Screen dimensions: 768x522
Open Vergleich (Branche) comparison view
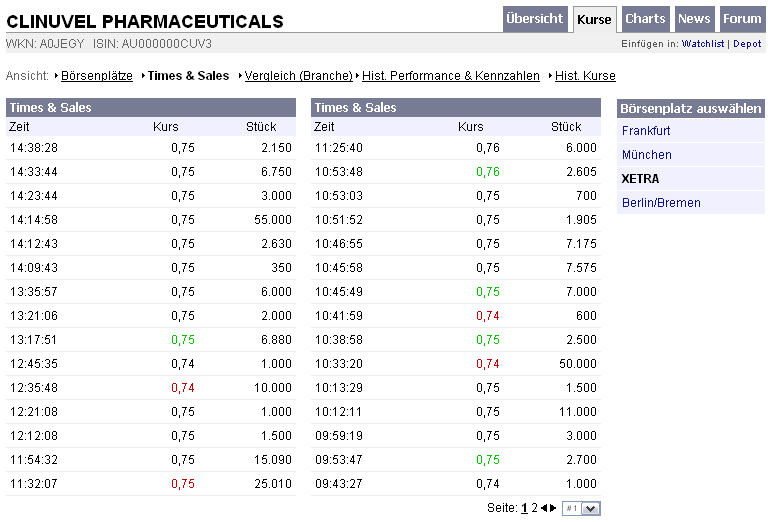point(298,76)
